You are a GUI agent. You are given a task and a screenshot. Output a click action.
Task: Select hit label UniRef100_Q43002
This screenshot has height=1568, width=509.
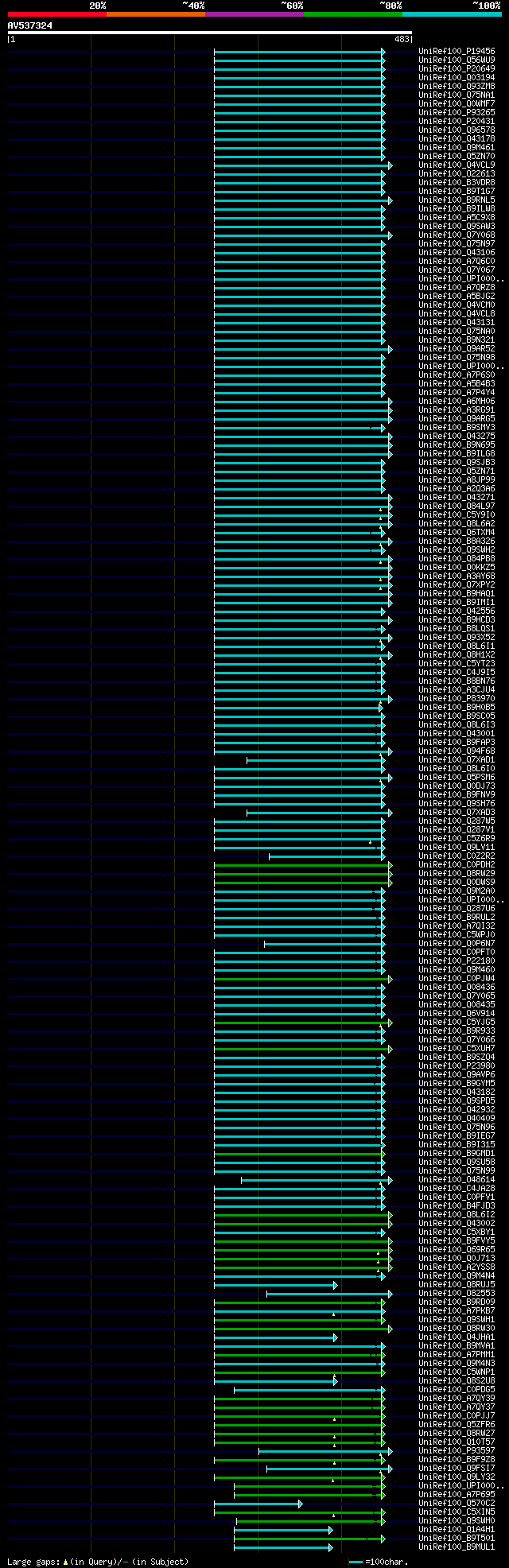[x=457, y=1224]
